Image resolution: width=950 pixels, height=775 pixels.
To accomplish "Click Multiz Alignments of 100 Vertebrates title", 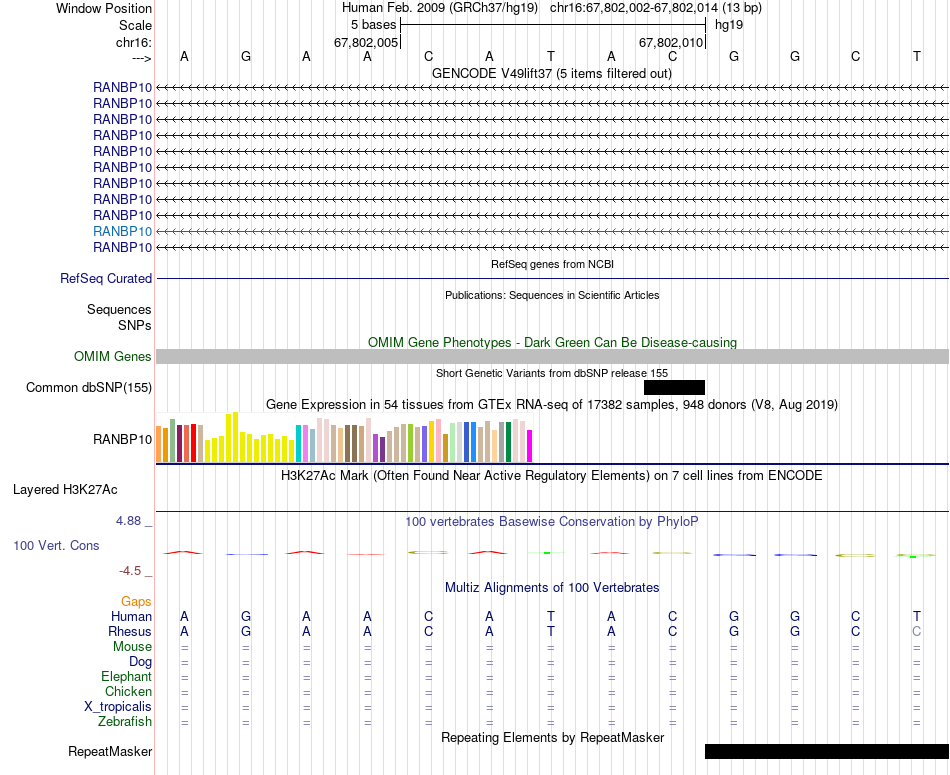I will (x=552, y=587).
